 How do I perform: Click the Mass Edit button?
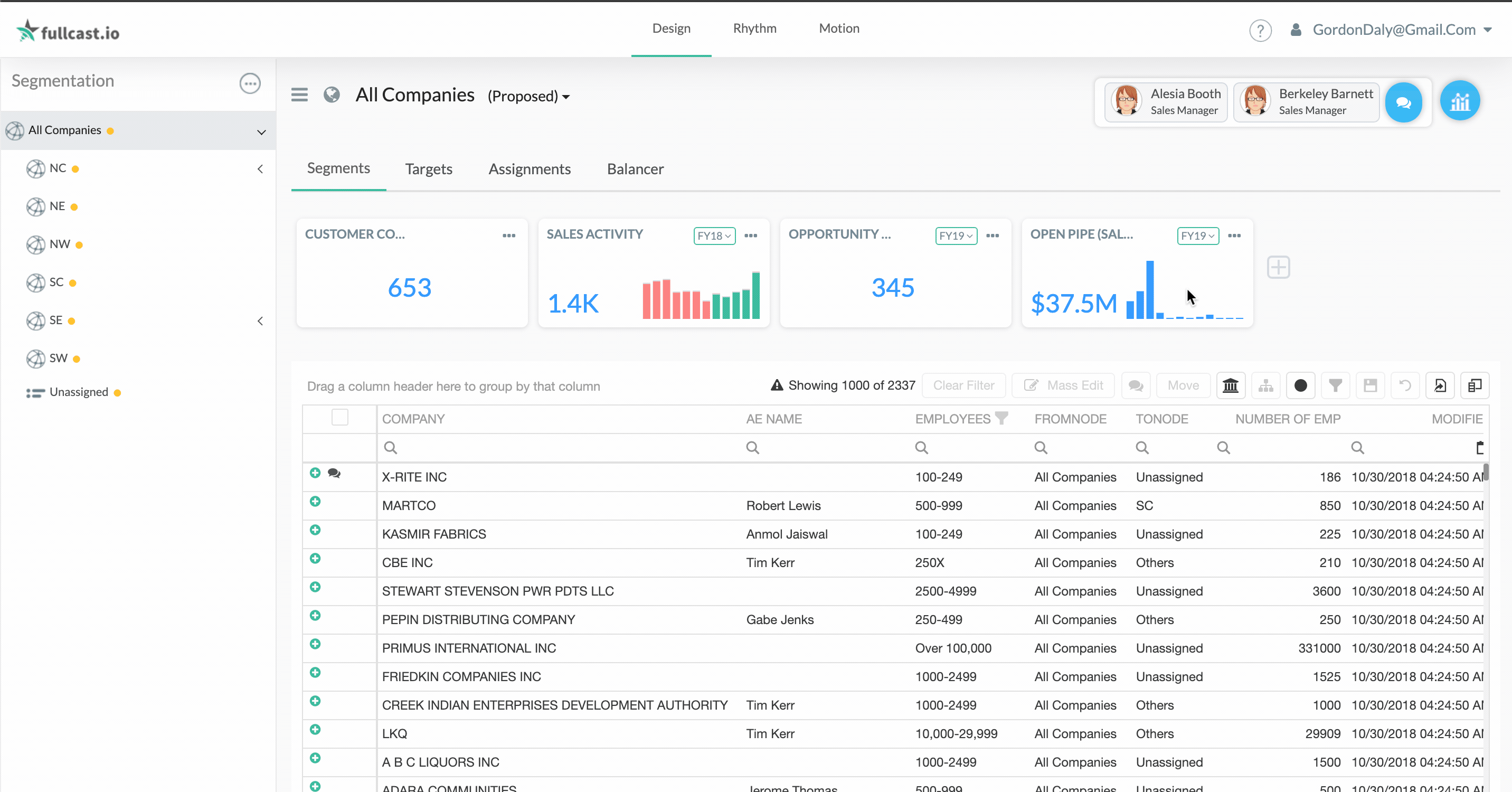[1063, 386]
